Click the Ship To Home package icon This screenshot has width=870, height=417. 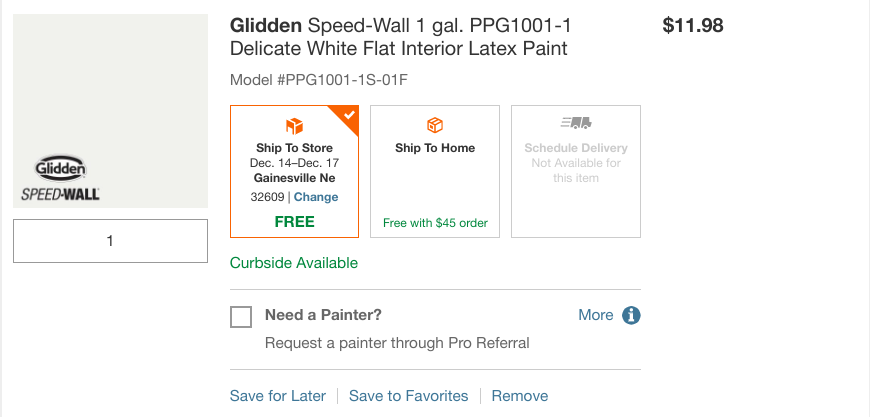pyautogui.click(x=435, y=125)
